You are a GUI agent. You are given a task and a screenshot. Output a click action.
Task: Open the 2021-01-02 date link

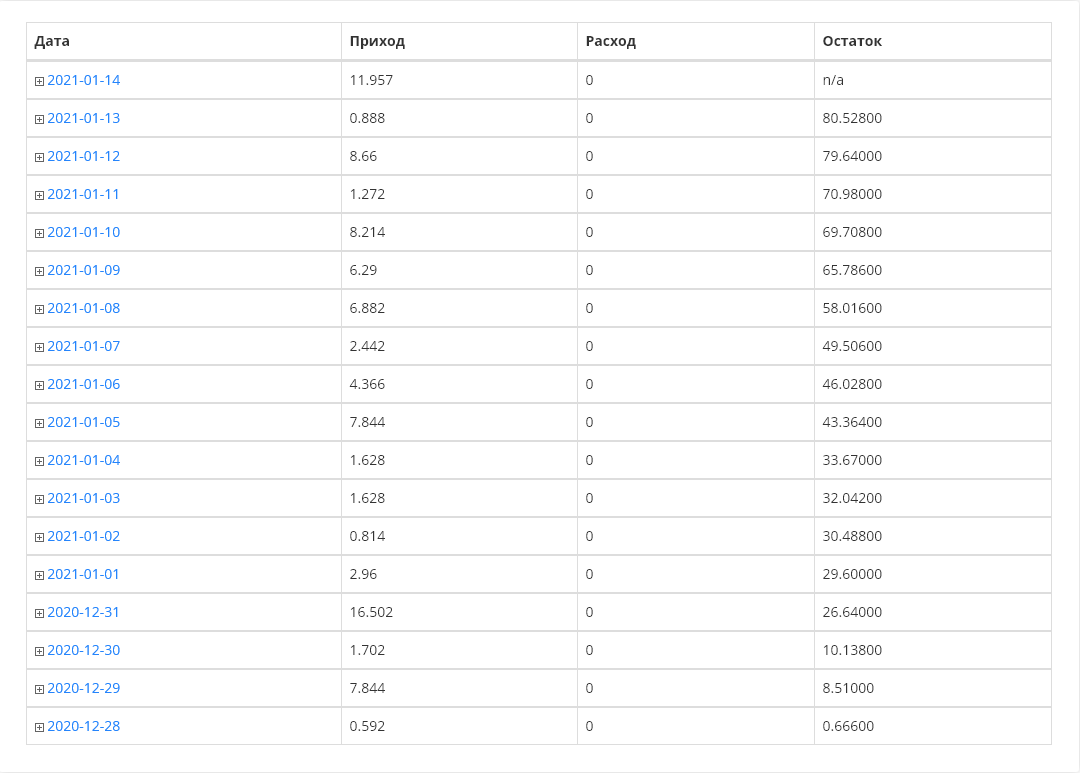coord(83,536)
